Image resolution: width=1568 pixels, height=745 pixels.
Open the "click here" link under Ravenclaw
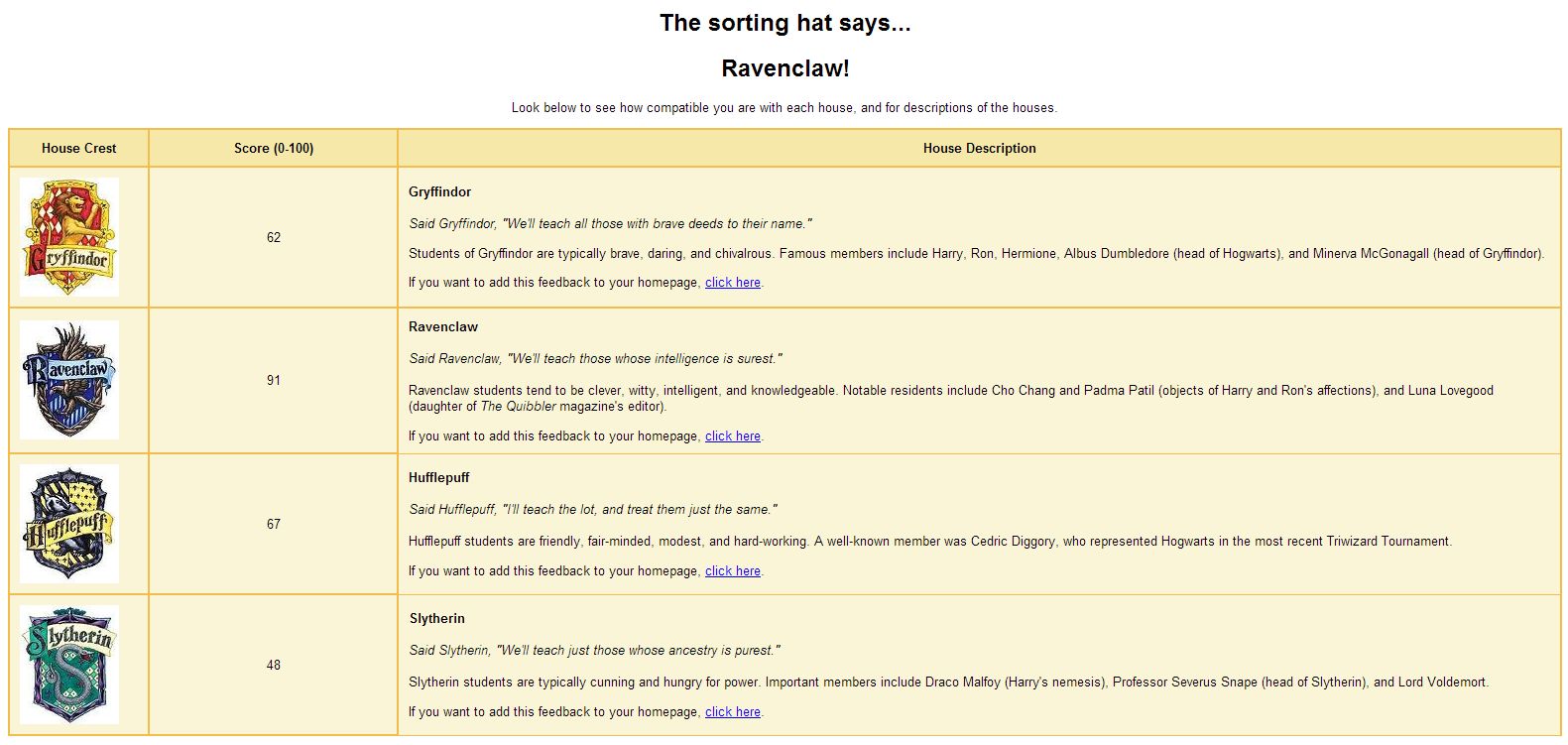[x=732, y=436]
